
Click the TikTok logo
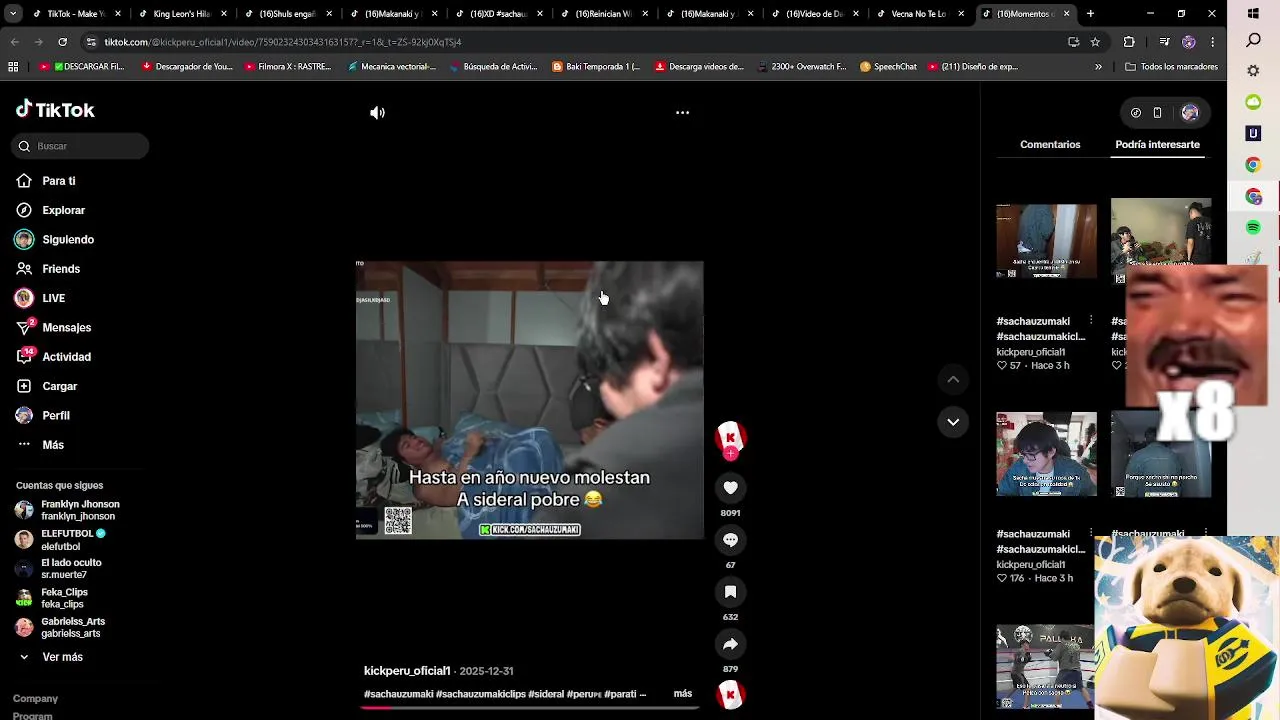(55, 110)
